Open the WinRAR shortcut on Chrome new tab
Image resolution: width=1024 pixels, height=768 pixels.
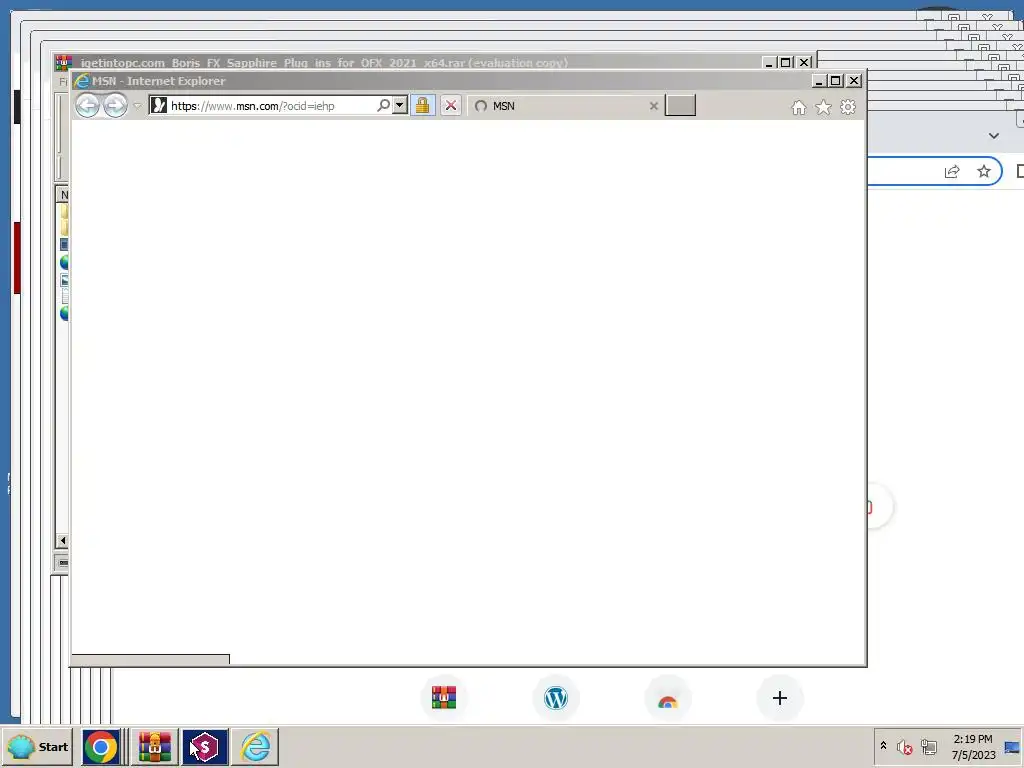pos(444,697)
